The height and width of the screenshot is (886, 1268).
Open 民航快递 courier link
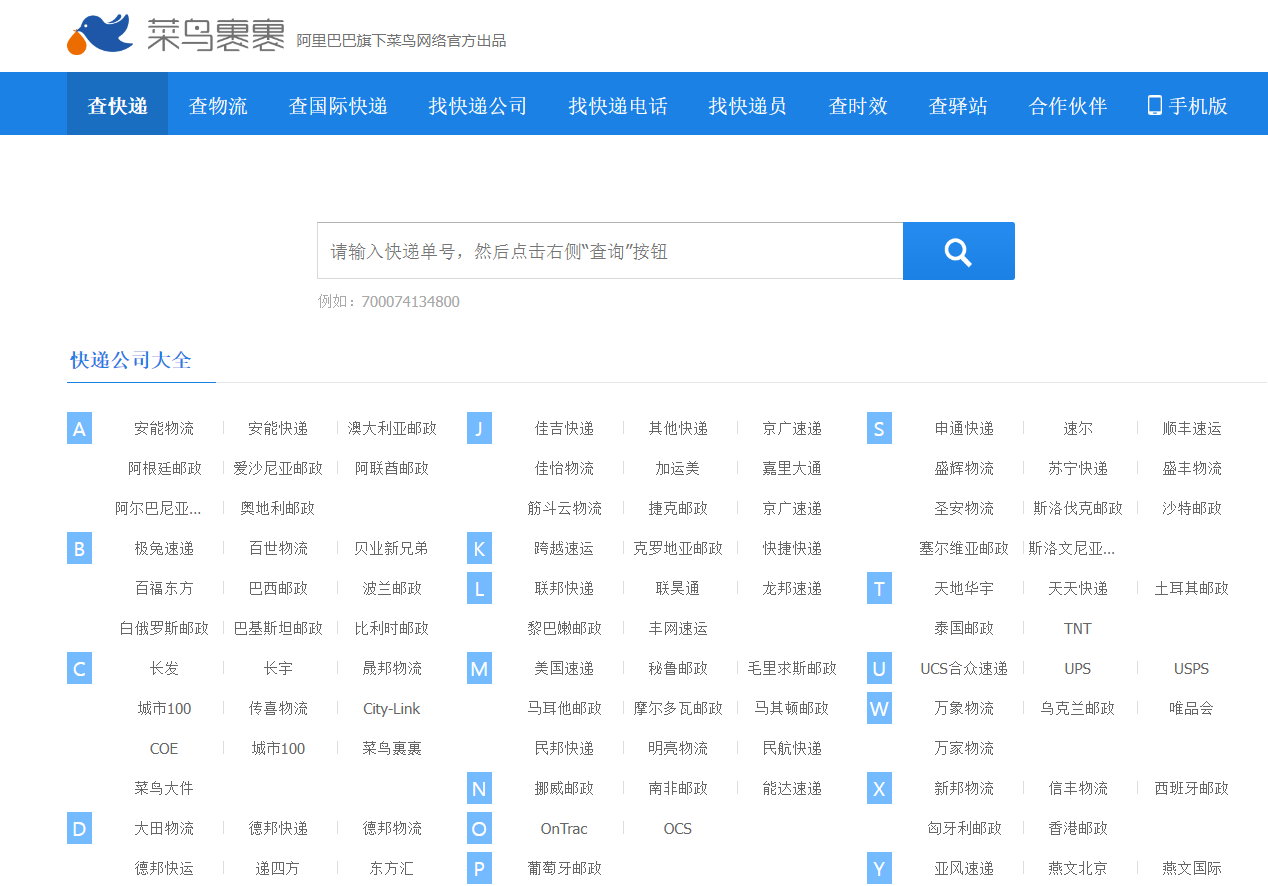[792, 748]
